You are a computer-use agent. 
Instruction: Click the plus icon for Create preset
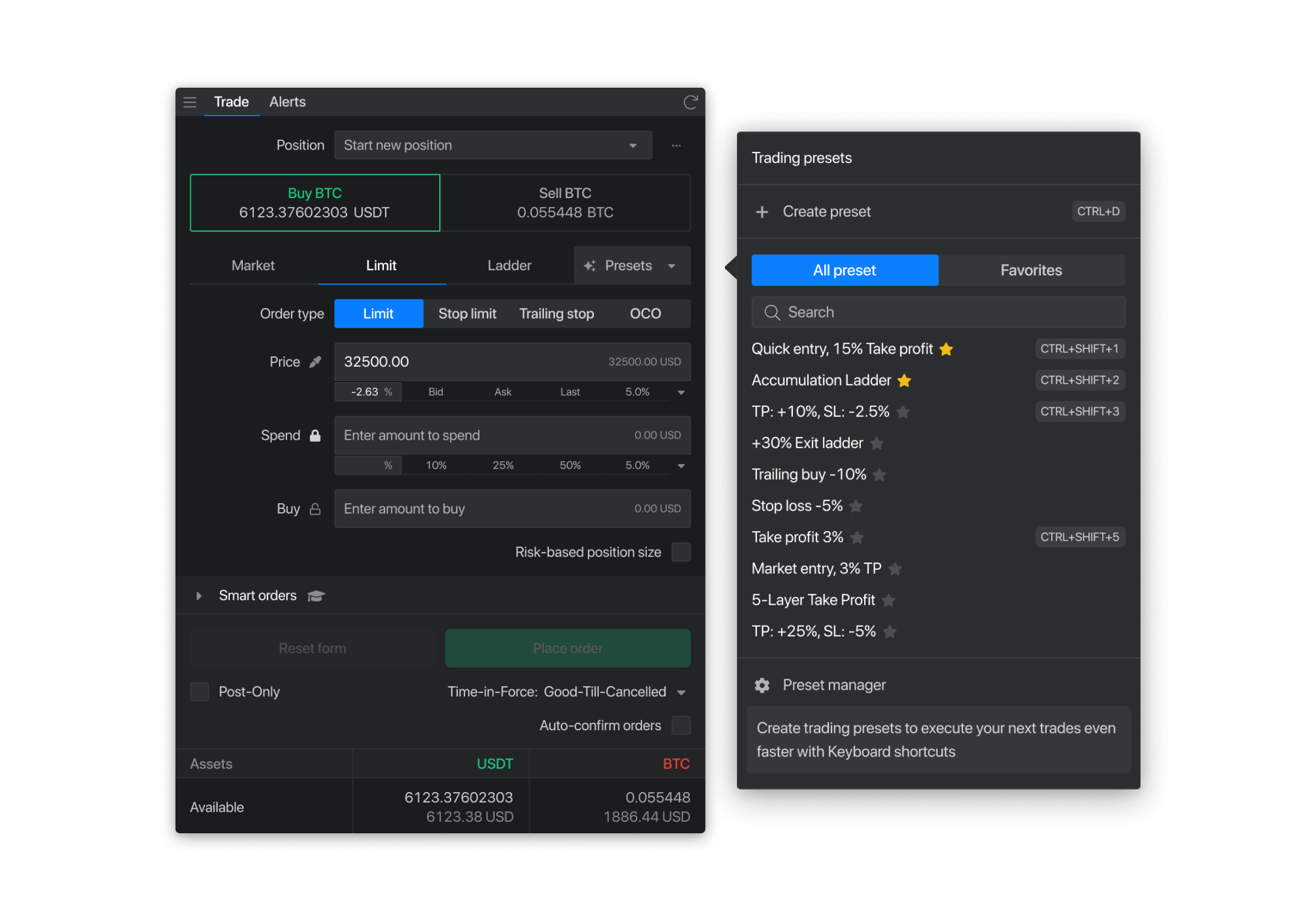tap(762, 212)
